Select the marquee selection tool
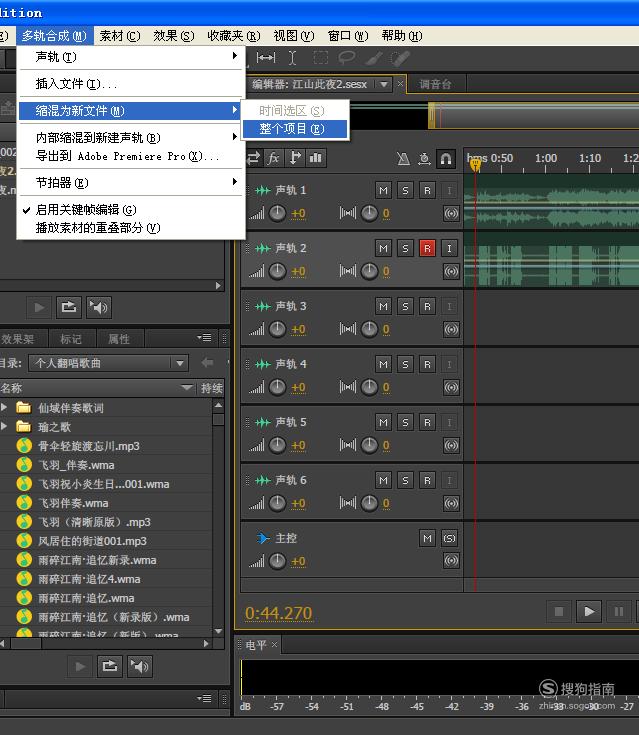 pyautogui.click(x=321, y=58)
